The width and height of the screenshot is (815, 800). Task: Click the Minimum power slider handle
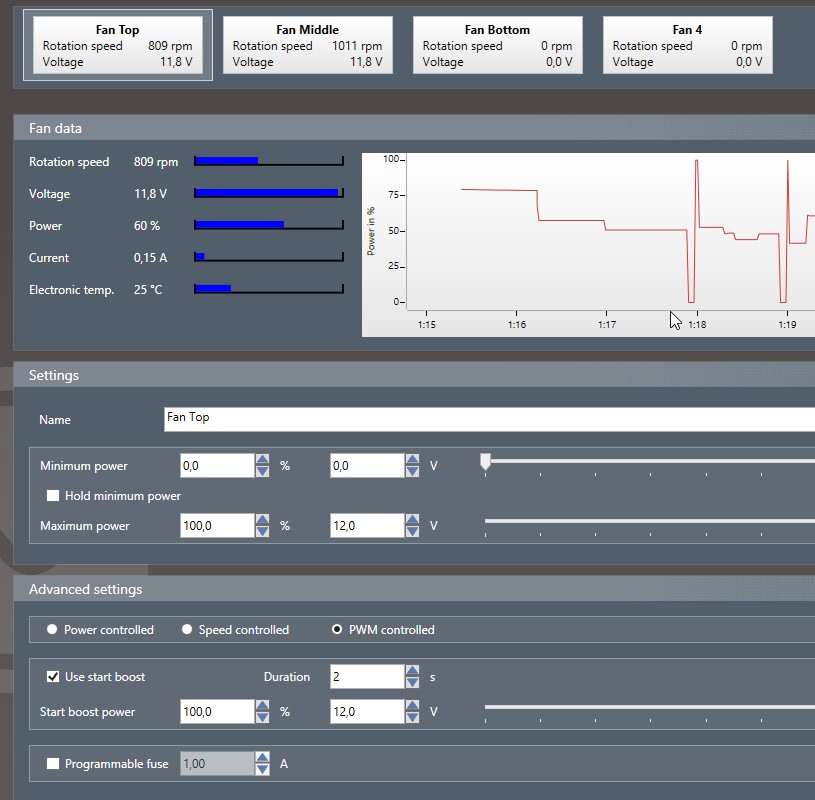485,462
